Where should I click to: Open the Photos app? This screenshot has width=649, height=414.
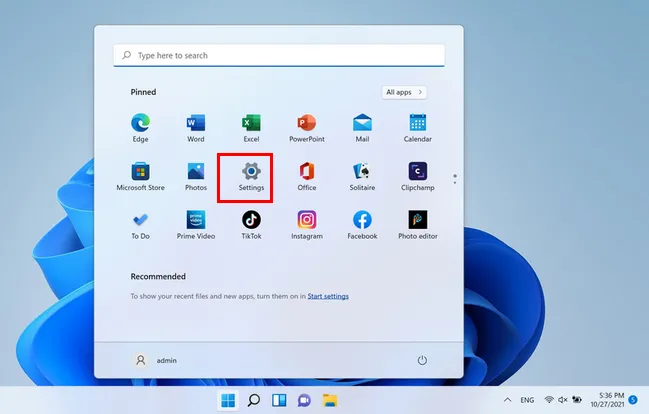click(x=196, y=176)
